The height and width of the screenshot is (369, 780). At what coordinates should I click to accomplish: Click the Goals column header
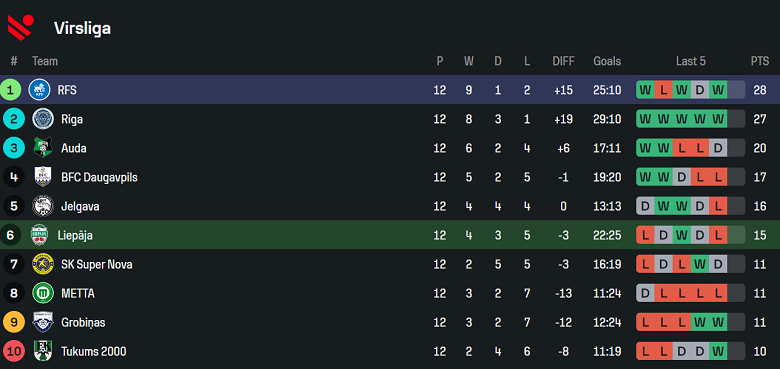607,61
